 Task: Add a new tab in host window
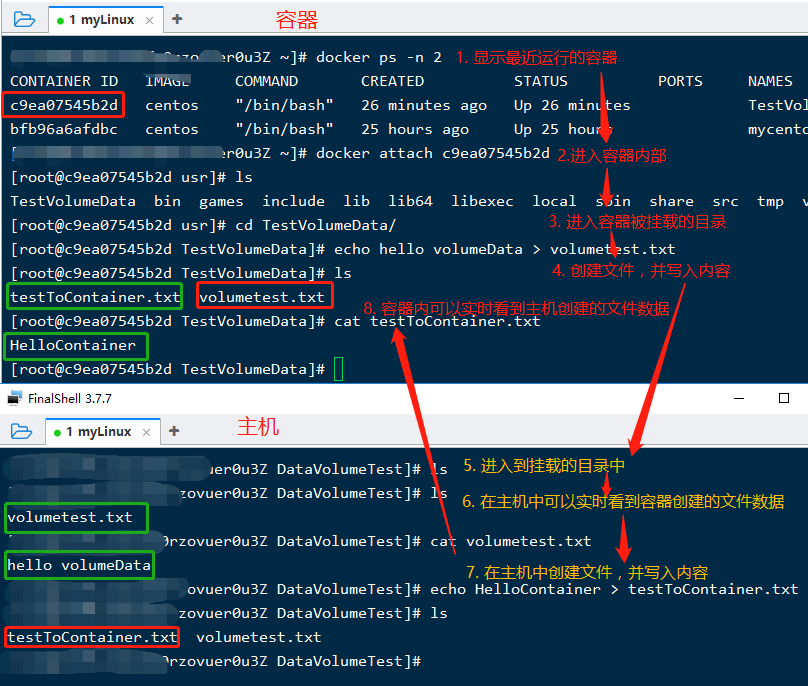point(174,431)
